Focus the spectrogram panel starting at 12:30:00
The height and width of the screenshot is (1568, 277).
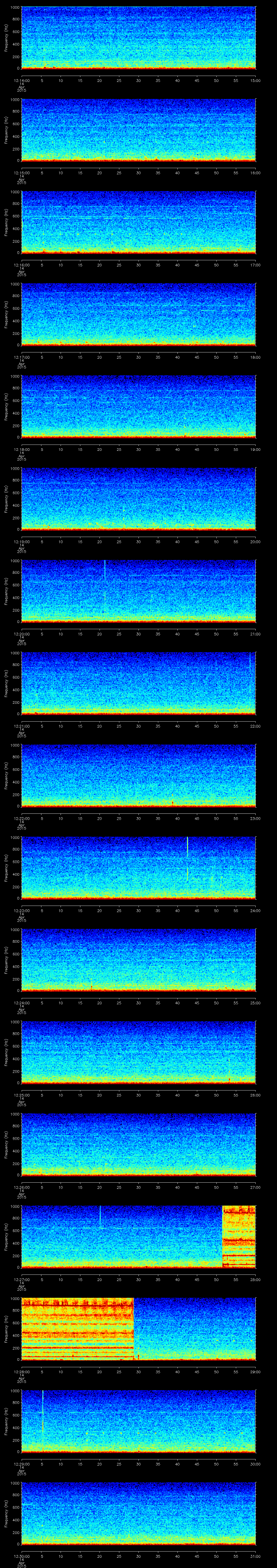click(139, 1513)
